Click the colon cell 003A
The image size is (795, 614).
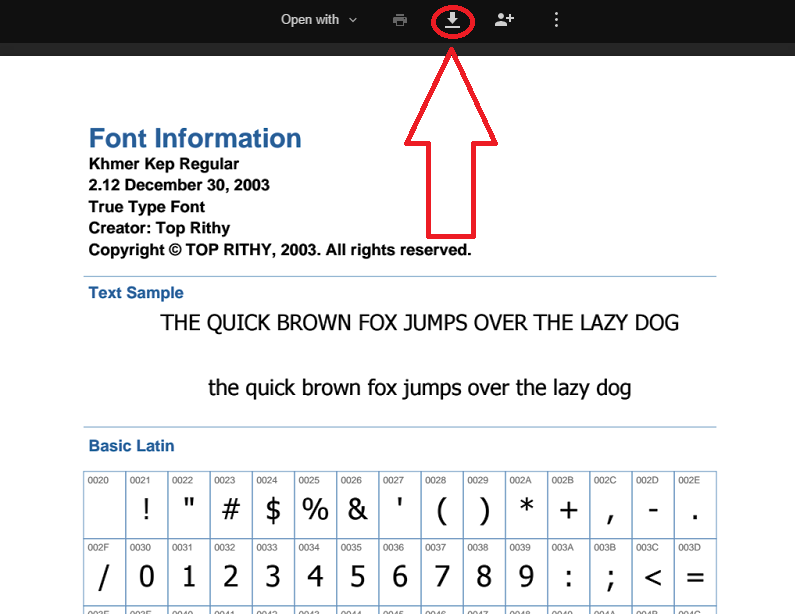568,572
